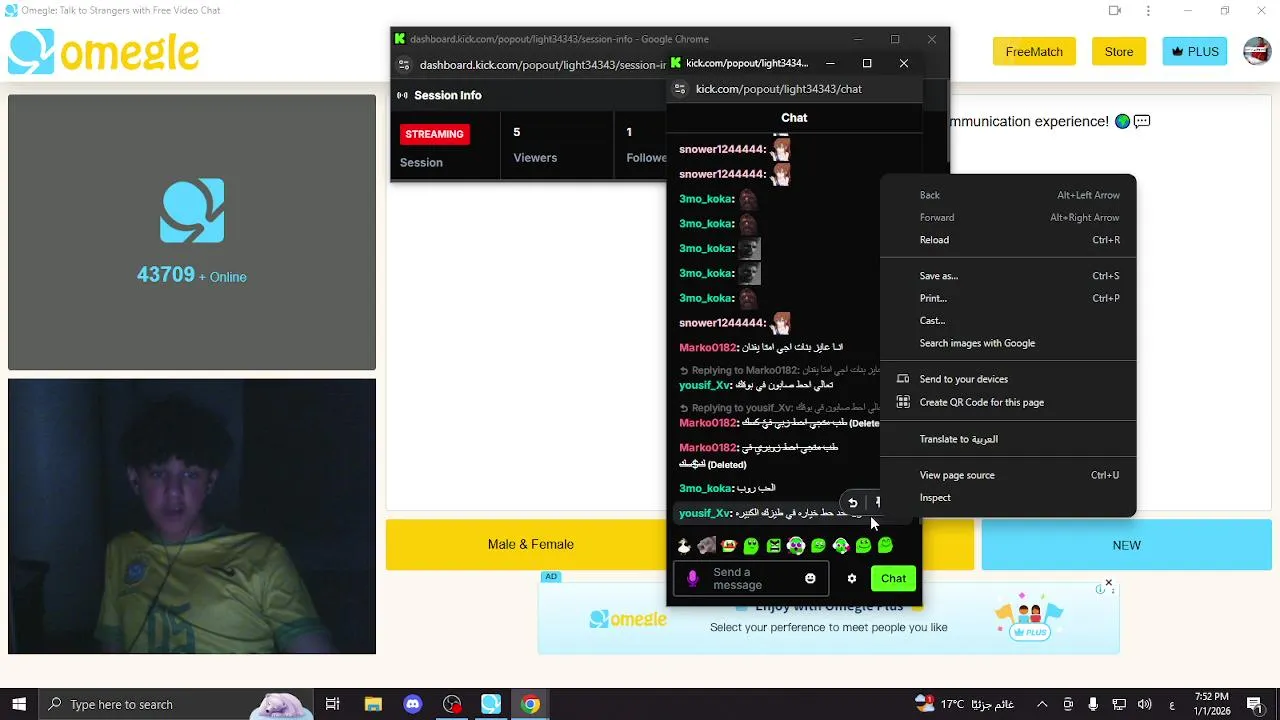Click the camera icon in Omegle title bar
Viewport: 1280px width, 720px height.
[x=1115, y=11]
